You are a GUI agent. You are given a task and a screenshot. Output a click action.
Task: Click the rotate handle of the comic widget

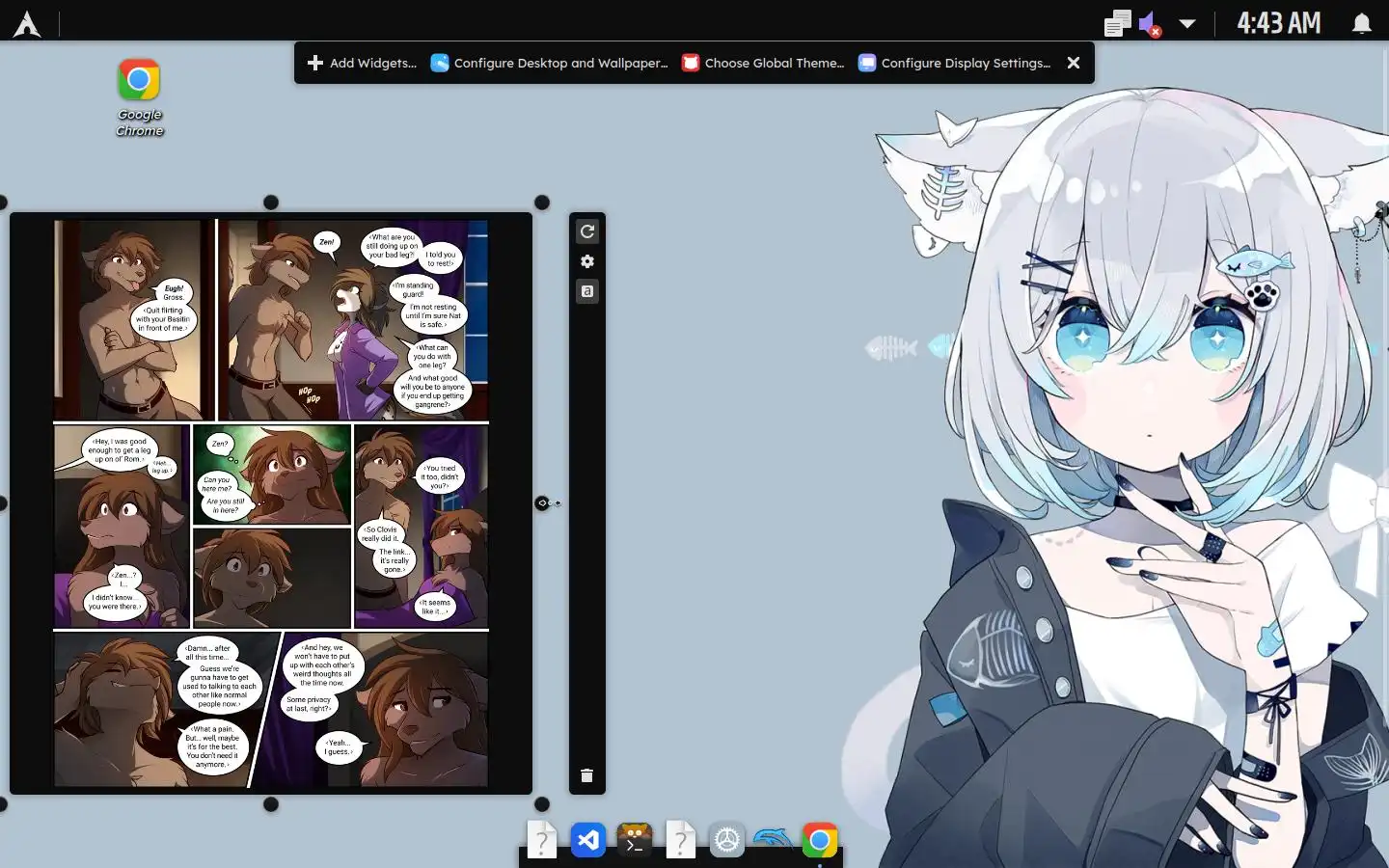587,231
